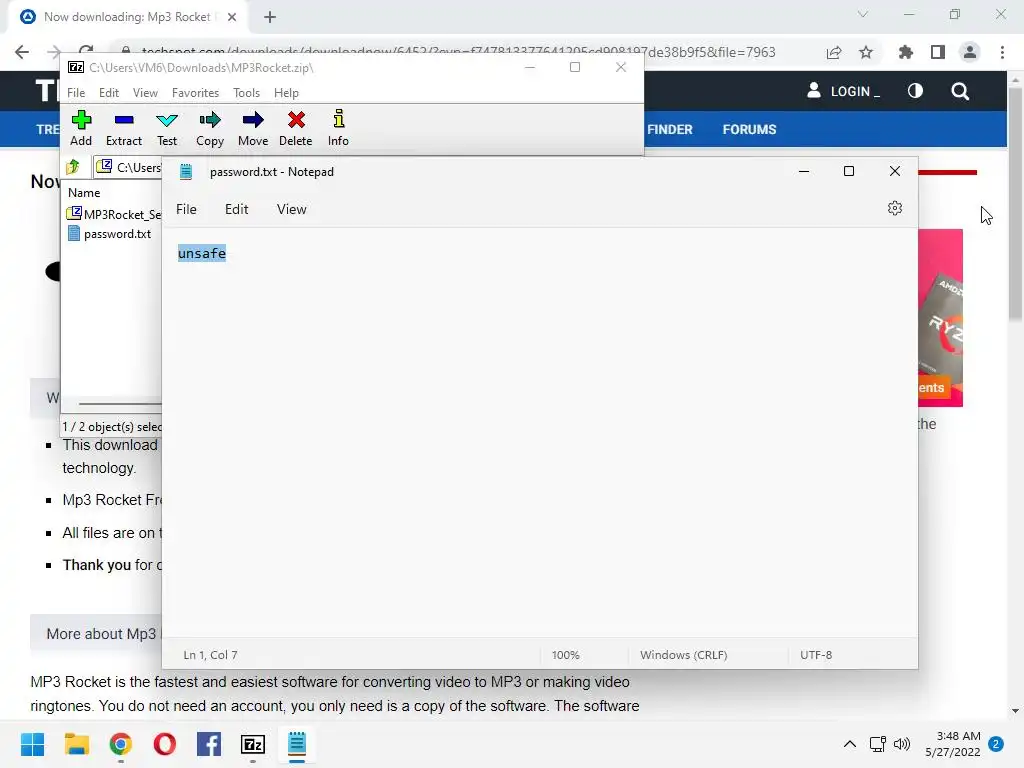Open the Windows Start menu
Screen dimensions: 1024x768
[33, 744]
